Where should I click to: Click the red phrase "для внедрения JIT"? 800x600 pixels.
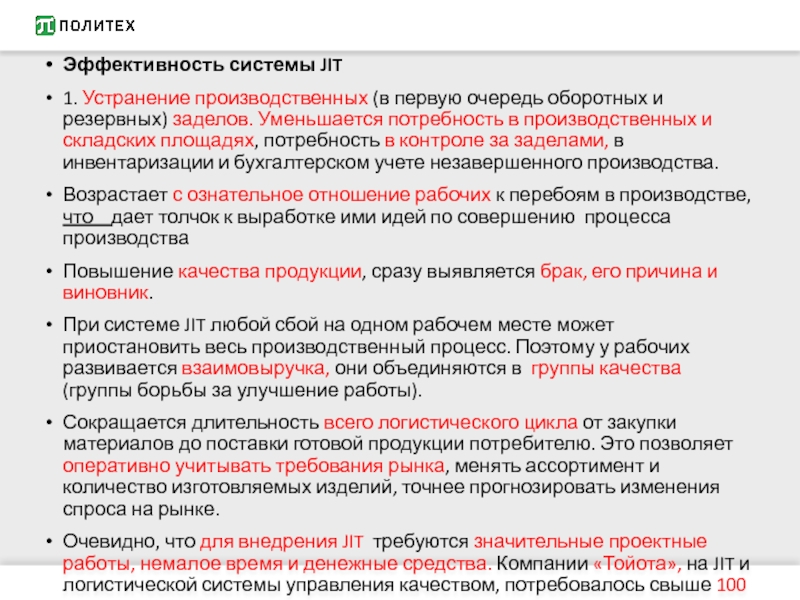[284, 541]
